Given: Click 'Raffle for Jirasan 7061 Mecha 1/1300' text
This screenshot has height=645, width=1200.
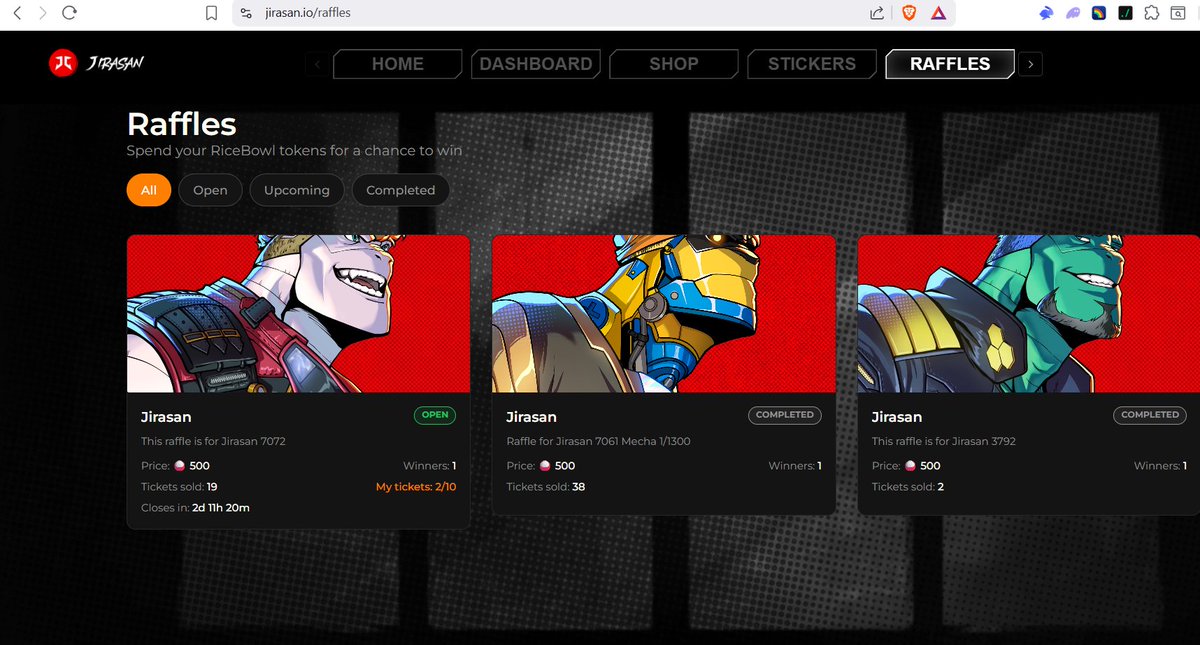Looking at the screenshot, I should click(598, 441).
